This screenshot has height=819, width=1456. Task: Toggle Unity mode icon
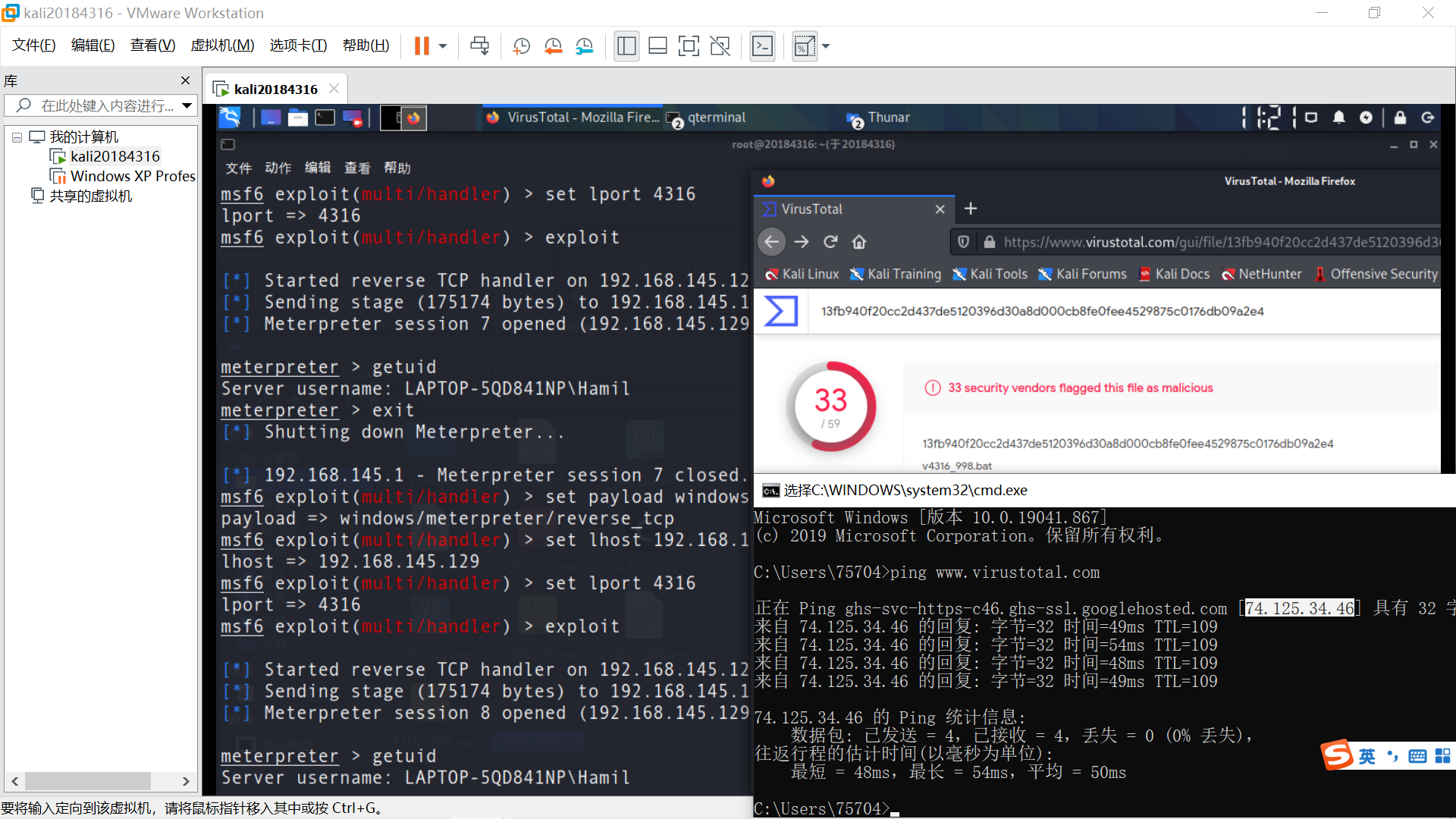click(x=720, y=46)
